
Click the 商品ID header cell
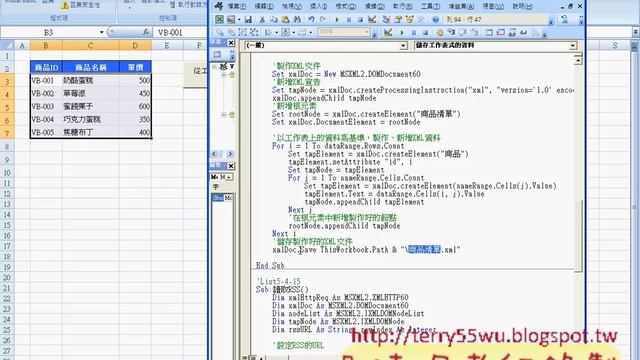46,67
